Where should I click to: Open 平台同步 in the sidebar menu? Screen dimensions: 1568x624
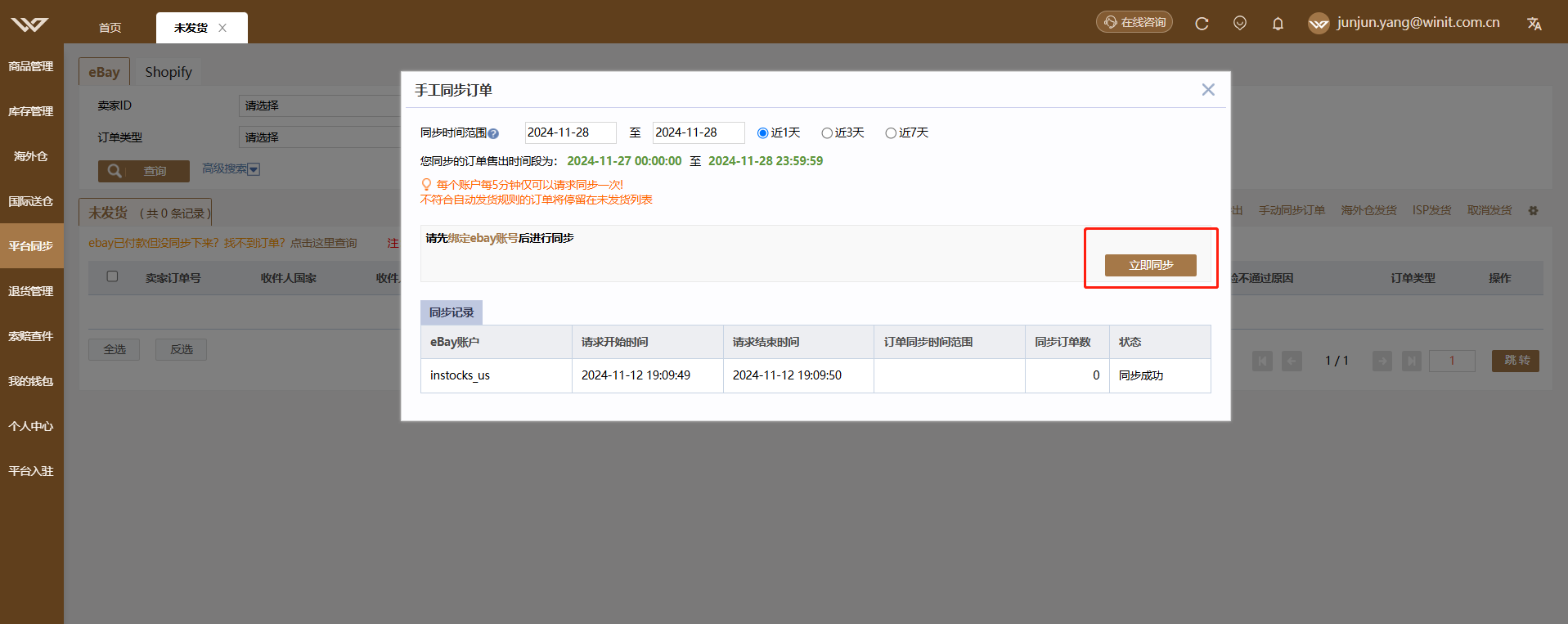coord(31,246)
